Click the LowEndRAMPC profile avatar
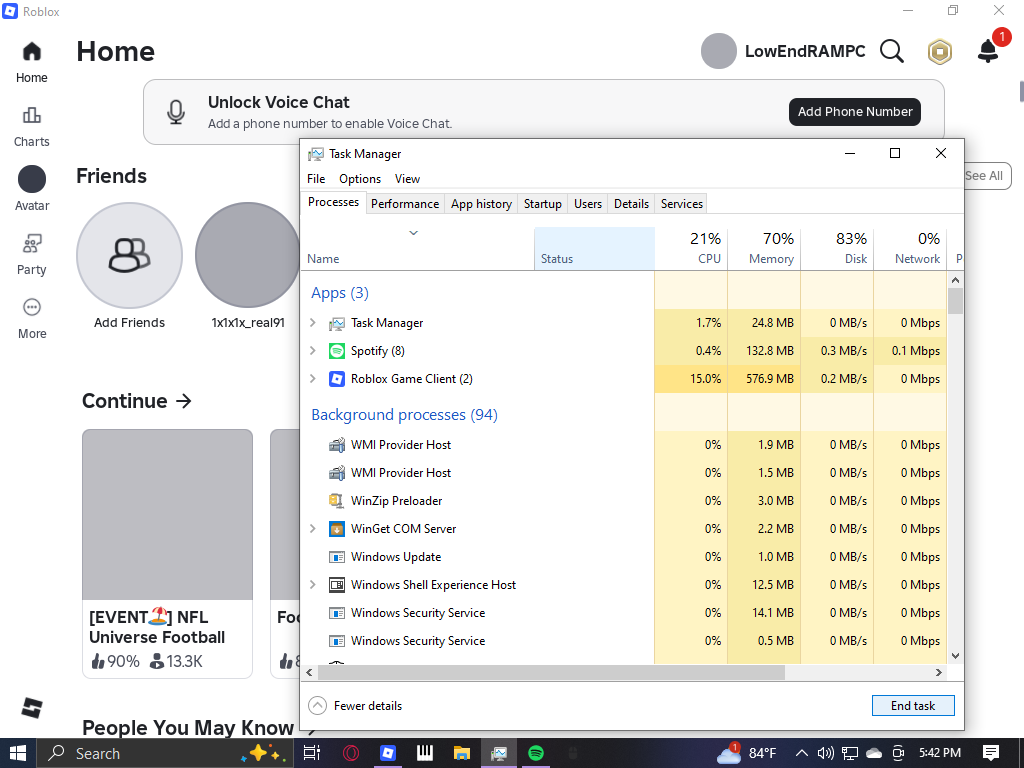This screenshot has height=768, width=1024. click(x=718, y=51)
